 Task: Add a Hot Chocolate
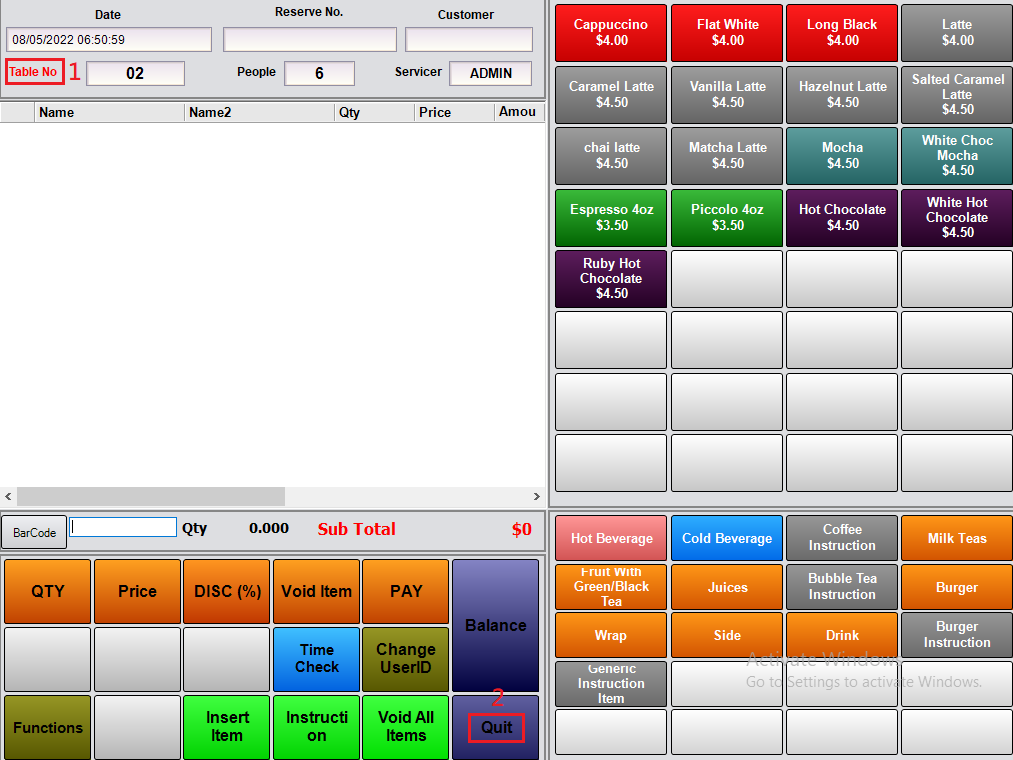842,218
